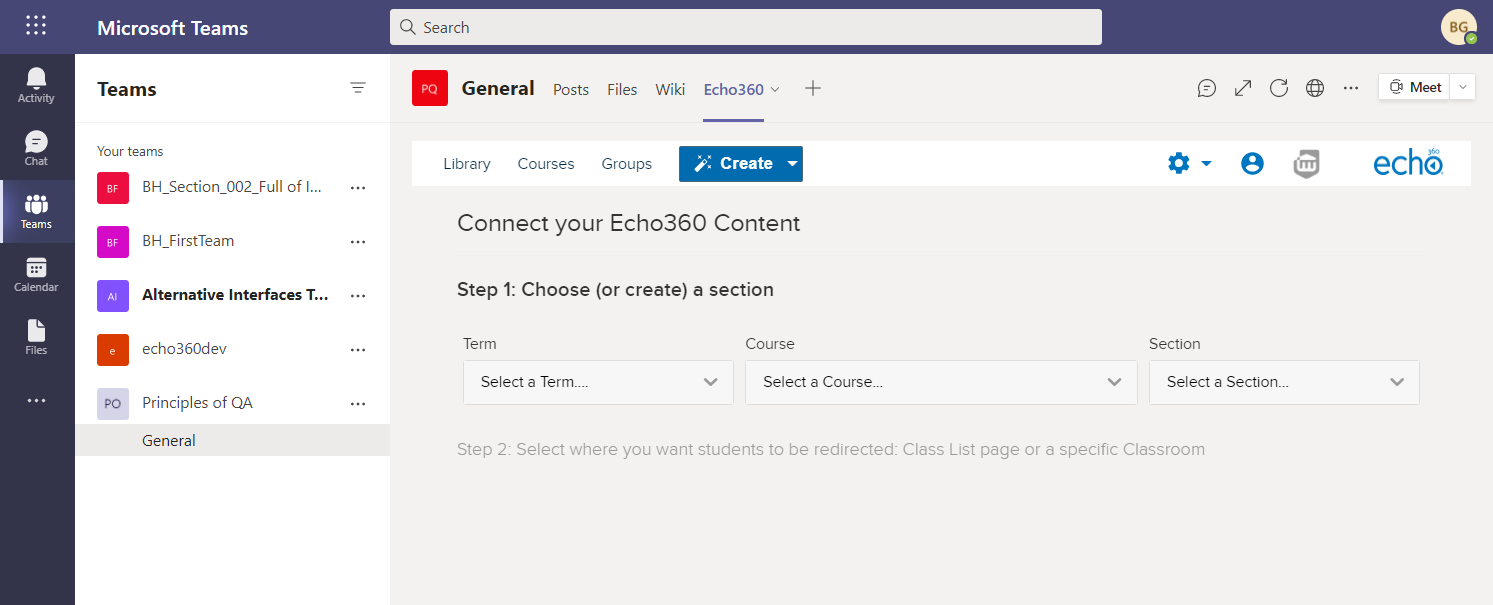Image resolution: width=1493 pixels, height=605 pixels.
Task: Open the Select a Course dropdown
Action: click(941, 382)
